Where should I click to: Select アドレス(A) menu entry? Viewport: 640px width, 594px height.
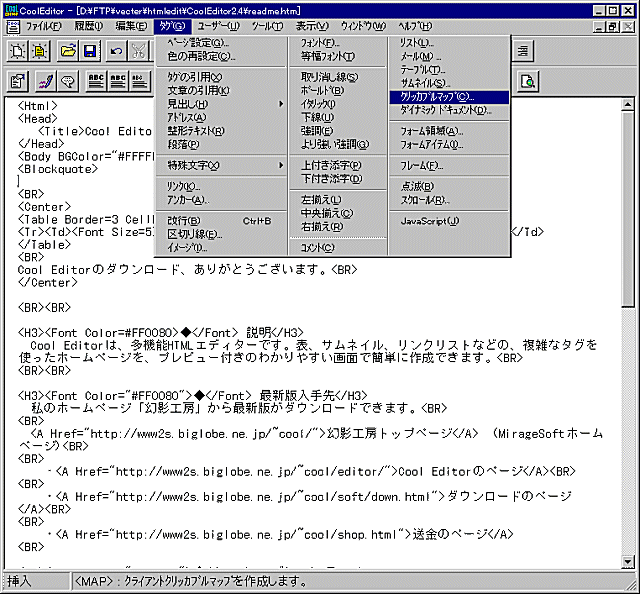coord(221,118)
